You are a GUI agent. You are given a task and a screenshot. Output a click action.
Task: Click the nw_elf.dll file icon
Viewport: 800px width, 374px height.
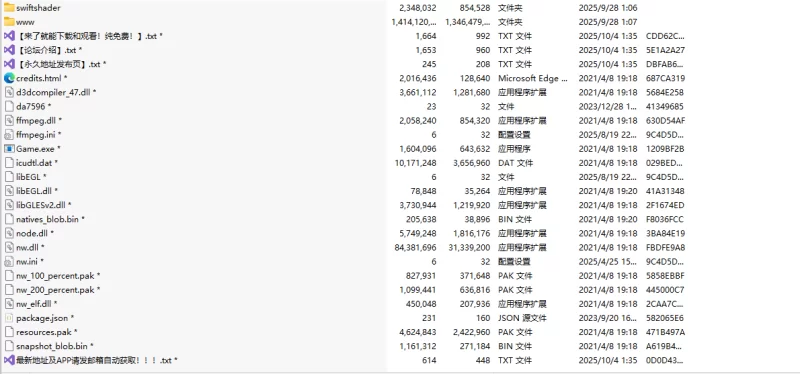[9, 304]
